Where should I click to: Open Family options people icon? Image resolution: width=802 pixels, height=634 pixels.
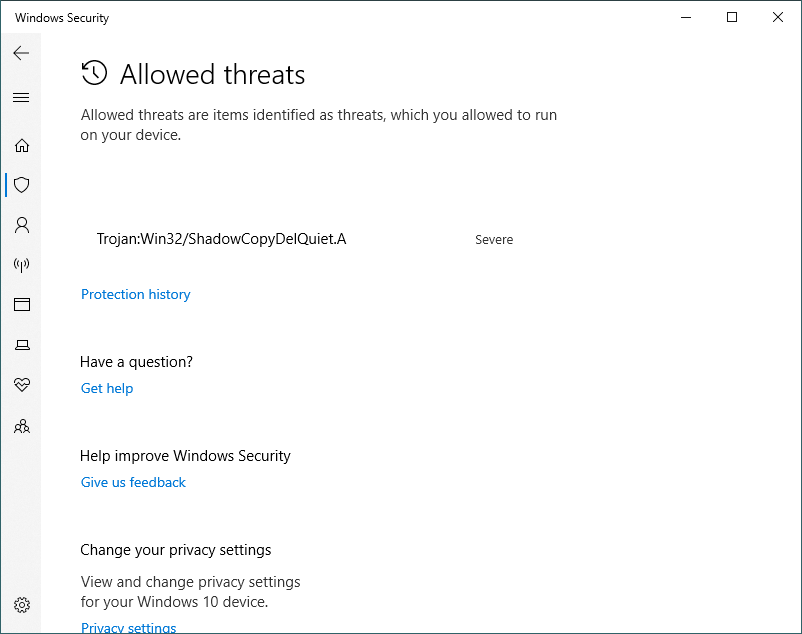tap(21, 426)
